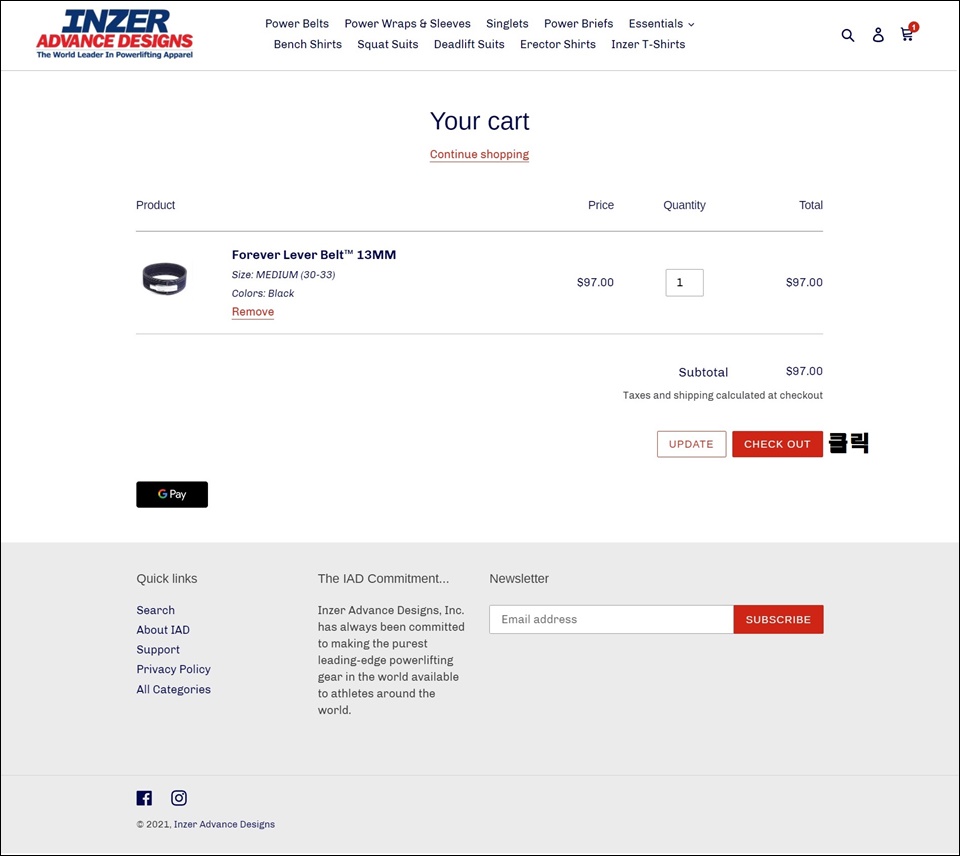Click the CHECK OUT button

(778, 444)
